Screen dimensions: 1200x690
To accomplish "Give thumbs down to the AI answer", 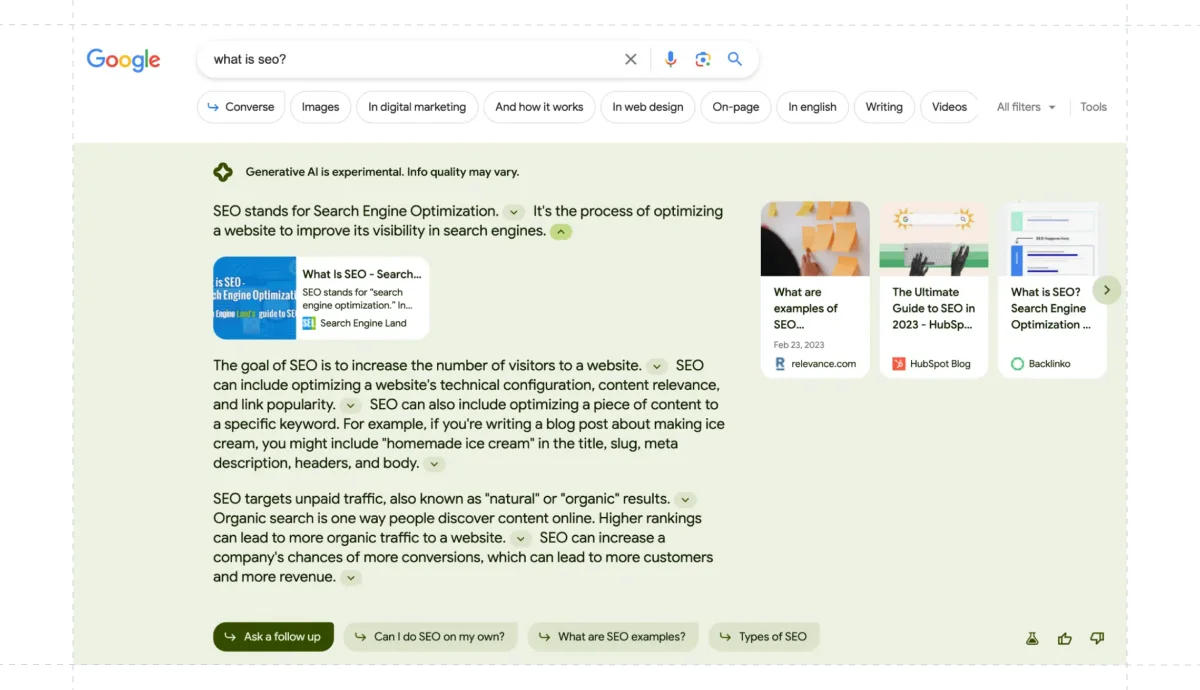I will [x=1097, y=638].
